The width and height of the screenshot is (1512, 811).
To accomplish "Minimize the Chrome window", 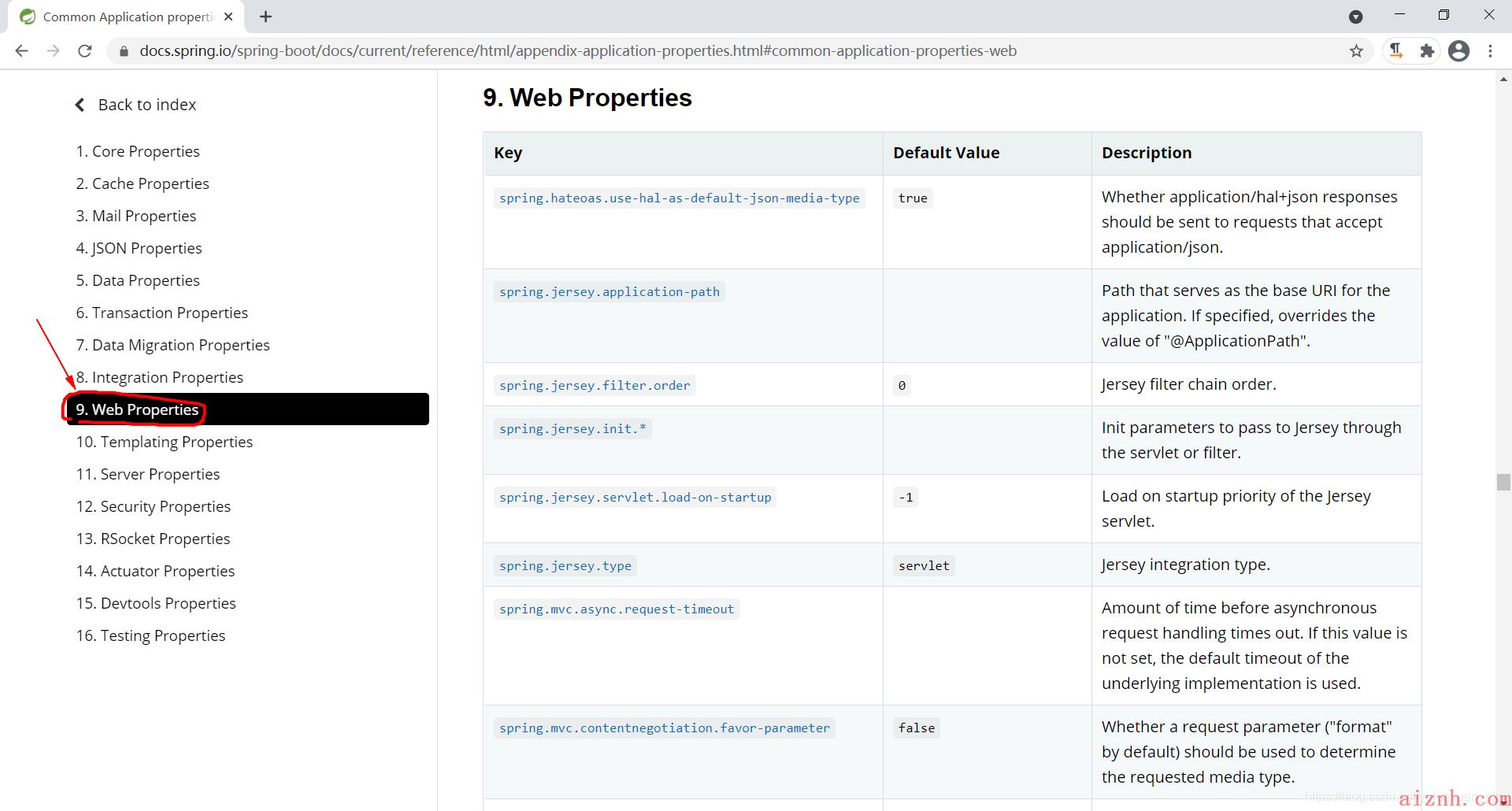I will click(1399, 15).
